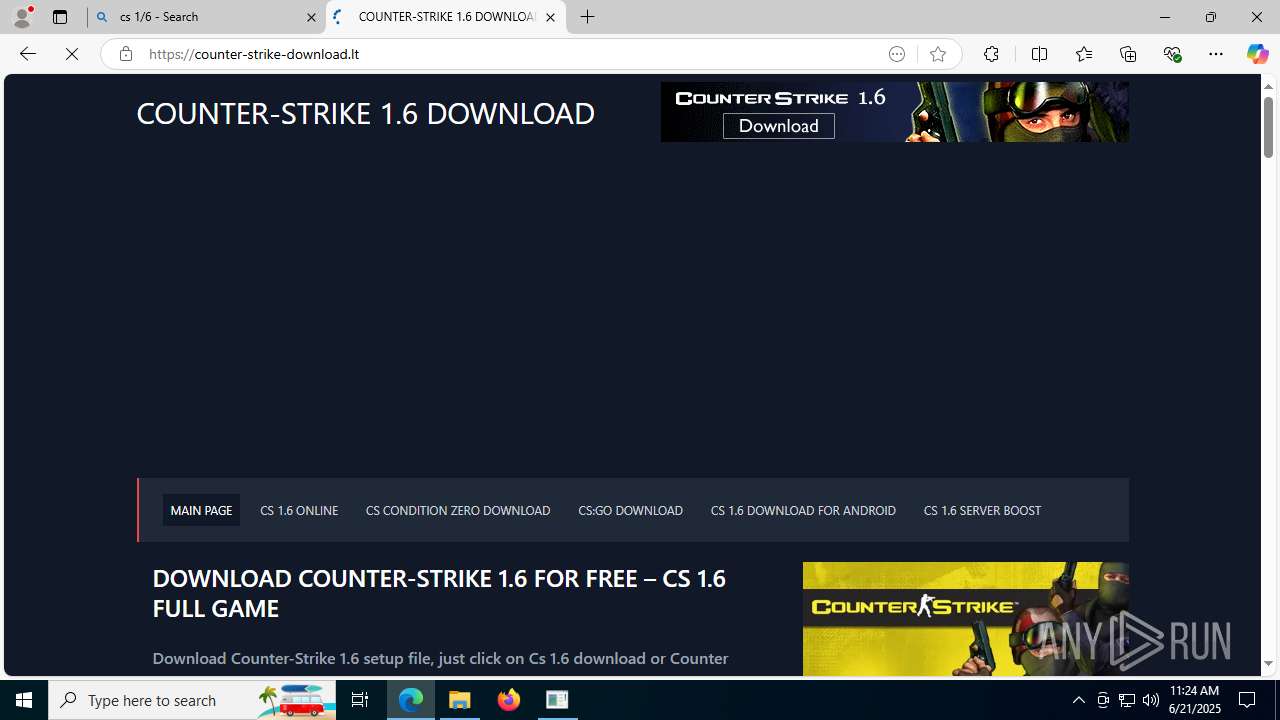Viewport: 1280px width, 720px height.
Task: Open the Favorites list icon
Action: (x=1083, y=54)
